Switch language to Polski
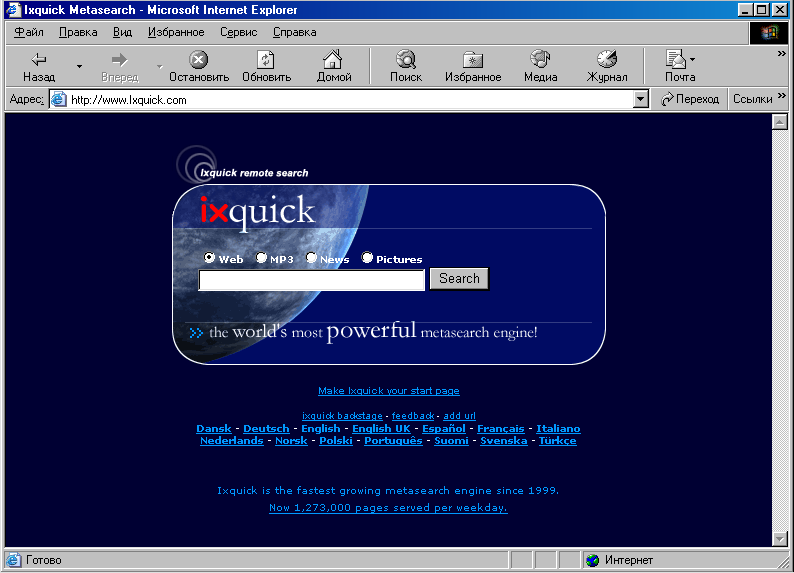Screen dimensions: 794x573 tap(336, 441)
